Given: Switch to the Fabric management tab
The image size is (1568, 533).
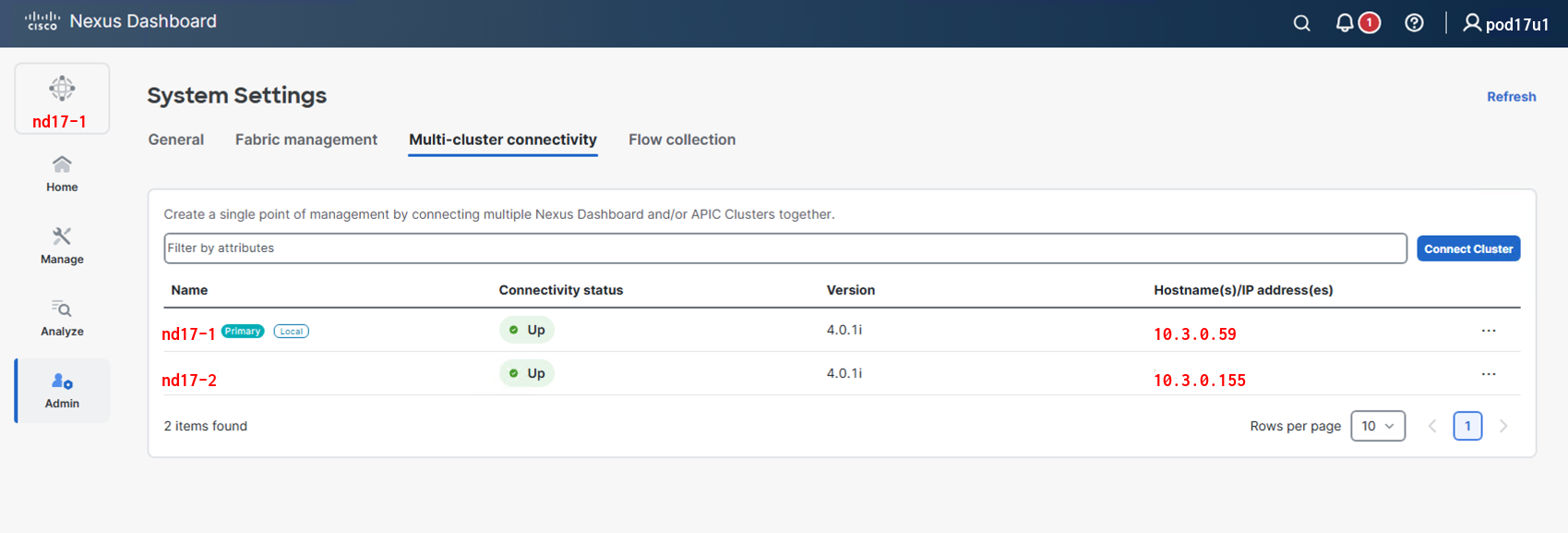Looking at the screenshot, I should point(305,139).
